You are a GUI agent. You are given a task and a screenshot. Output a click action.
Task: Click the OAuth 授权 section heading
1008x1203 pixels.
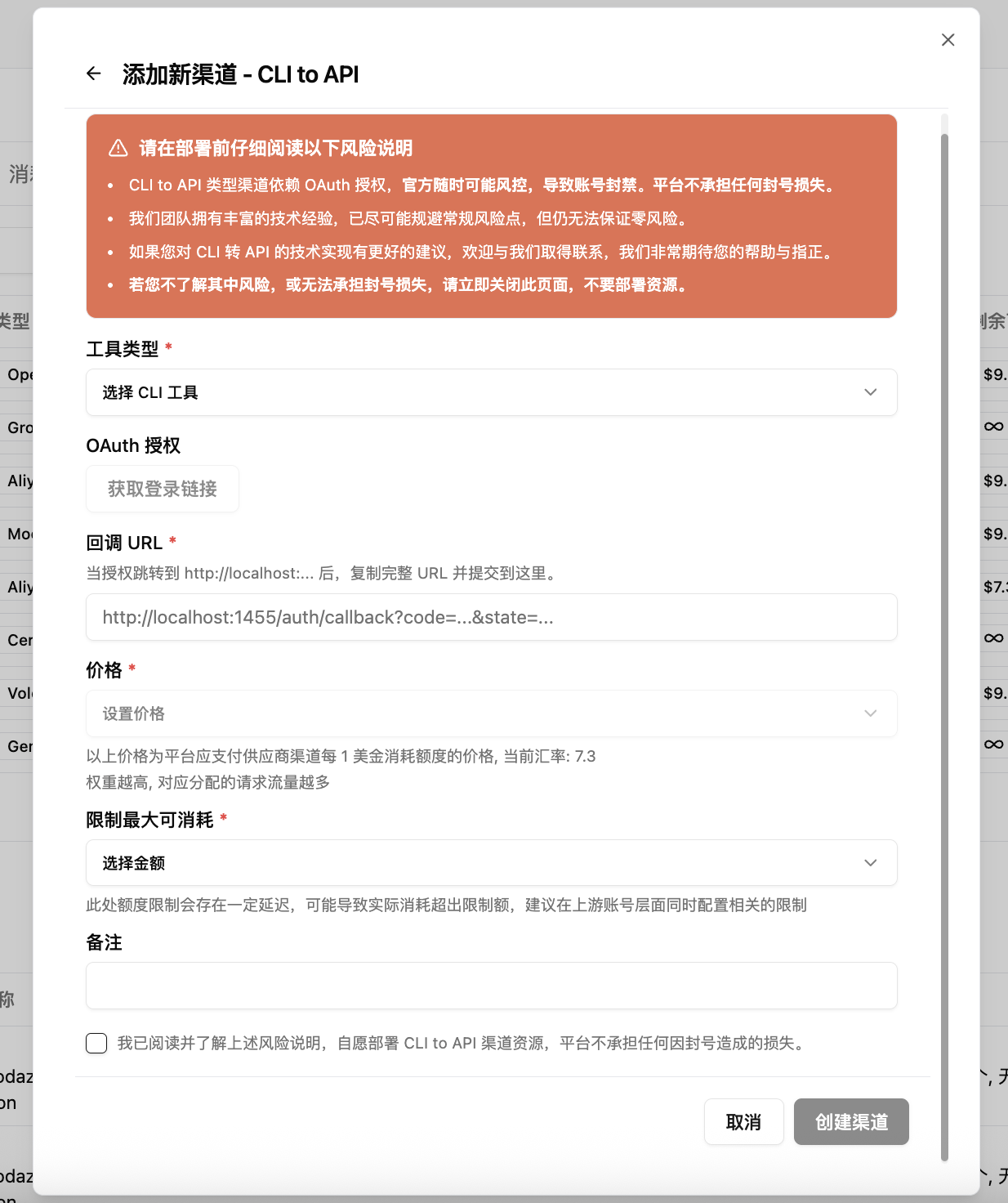click(133, 445)
